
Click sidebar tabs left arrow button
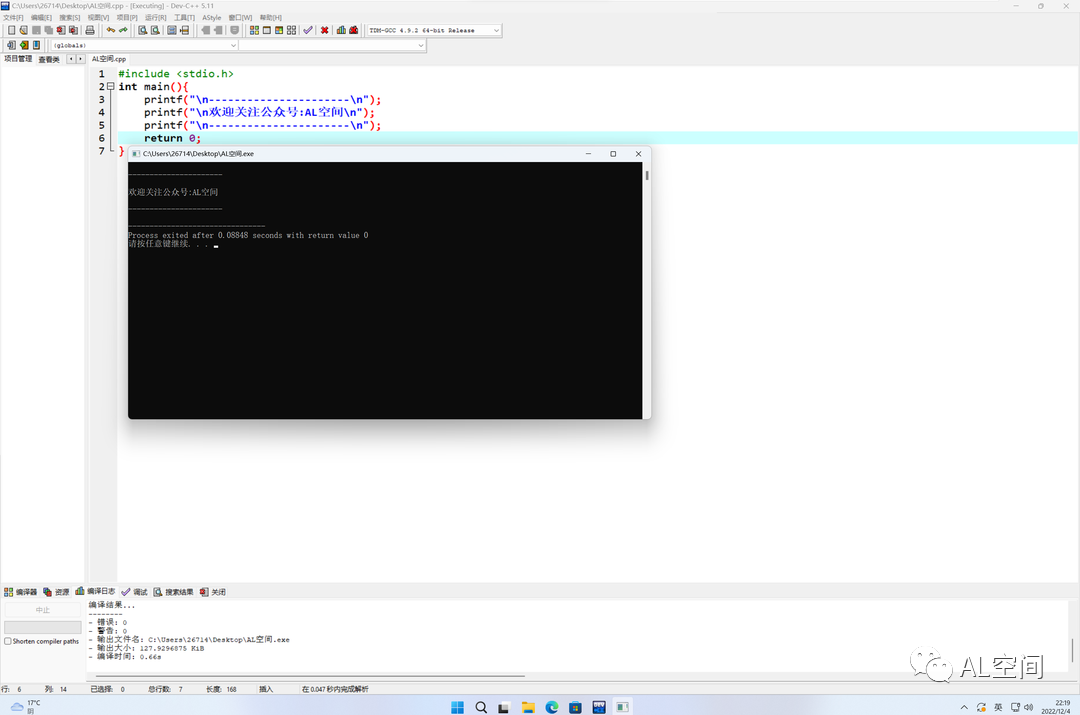(71, 59)
